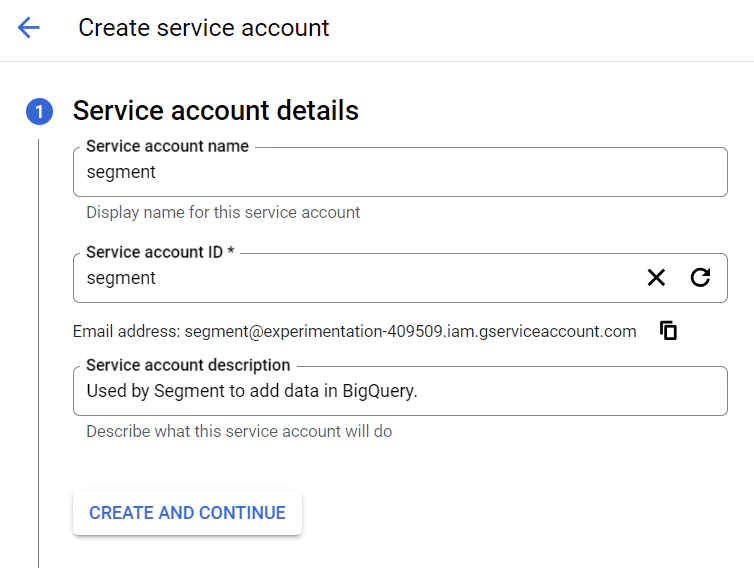754x583 pixels.
Task: Click 'Describe what this service account will do' hint
Action: (239, 432)
